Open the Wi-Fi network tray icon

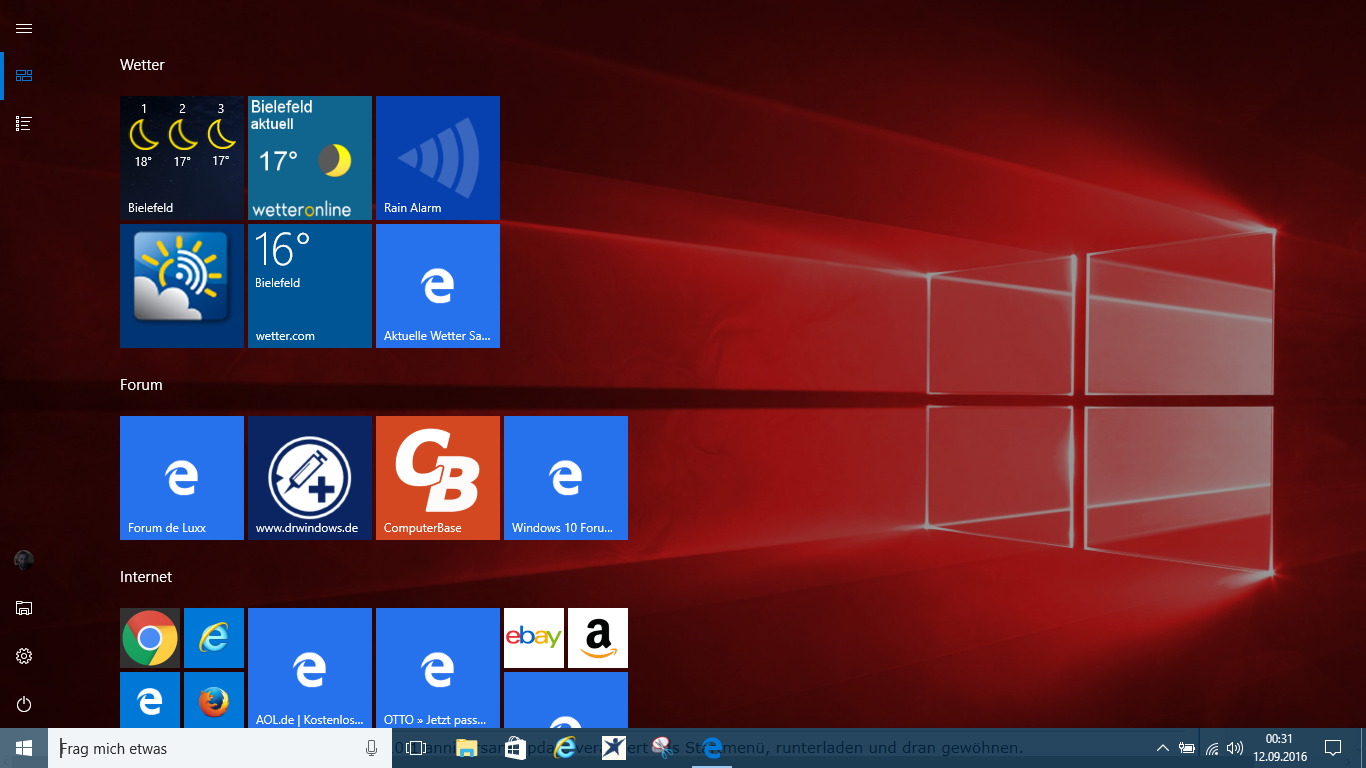click(x=1212, y=748)
